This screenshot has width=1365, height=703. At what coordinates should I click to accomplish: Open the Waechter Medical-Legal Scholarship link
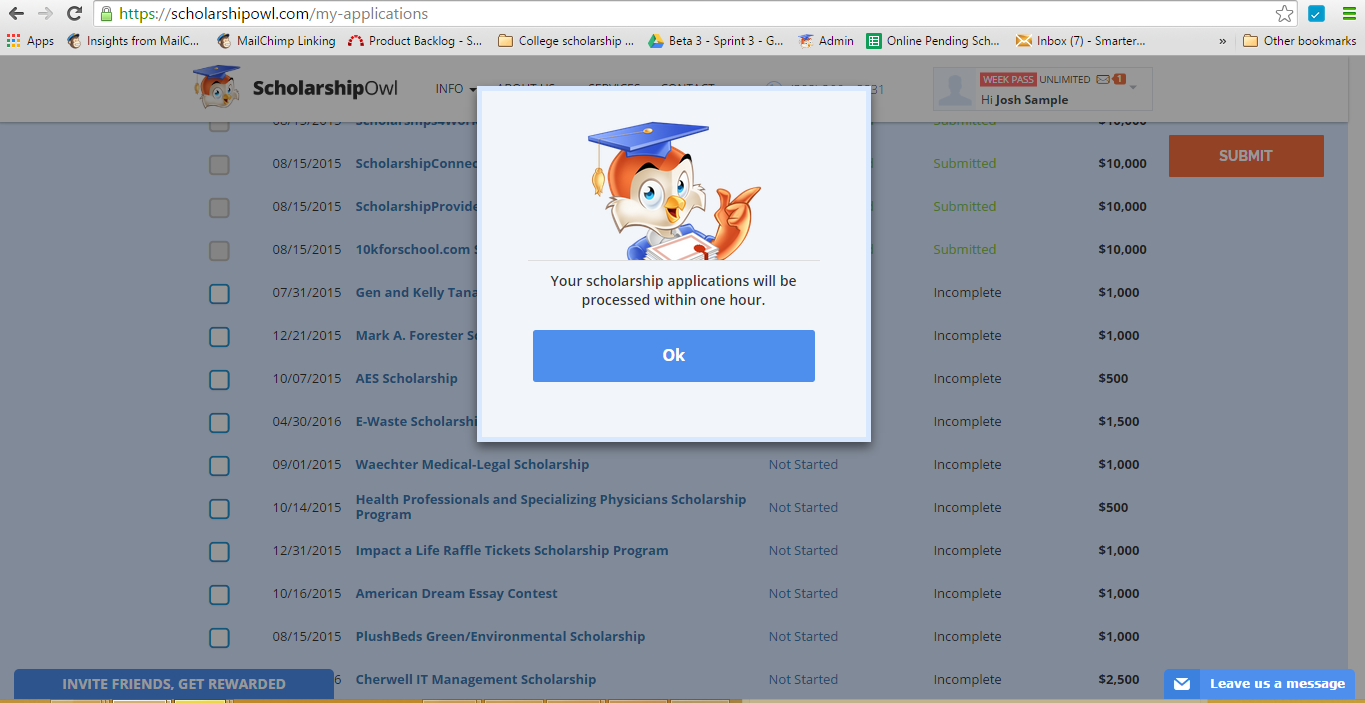tap(471, 464)
